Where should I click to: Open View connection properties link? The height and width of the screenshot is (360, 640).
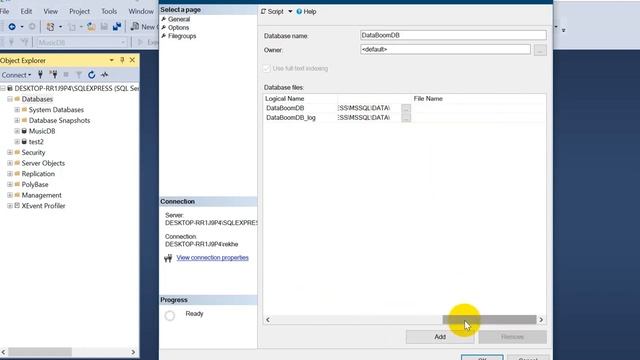click(x=212, y=258)
